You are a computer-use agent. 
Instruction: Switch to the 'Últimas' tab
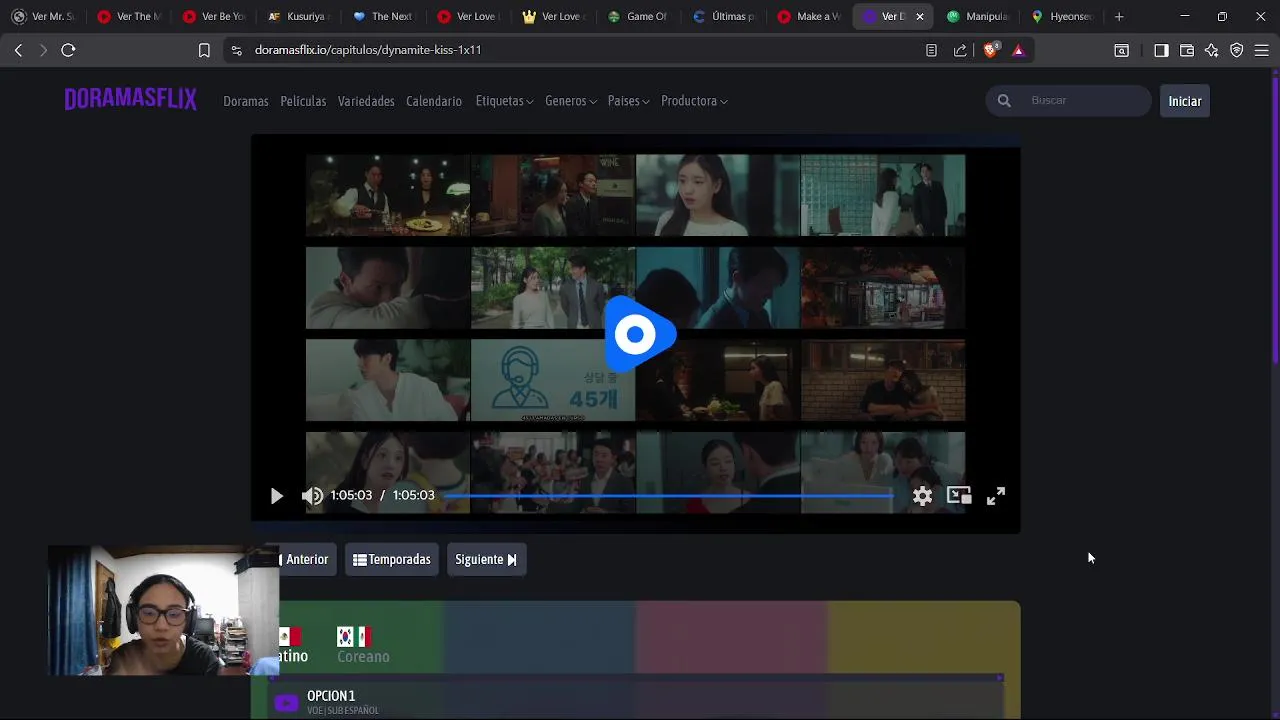coord(722,16)
